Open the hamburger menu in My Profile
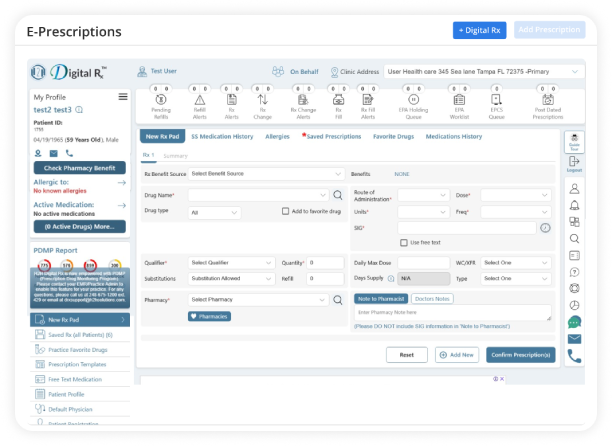The width and height of the screenshot is (612, 446). click(123, 96)
